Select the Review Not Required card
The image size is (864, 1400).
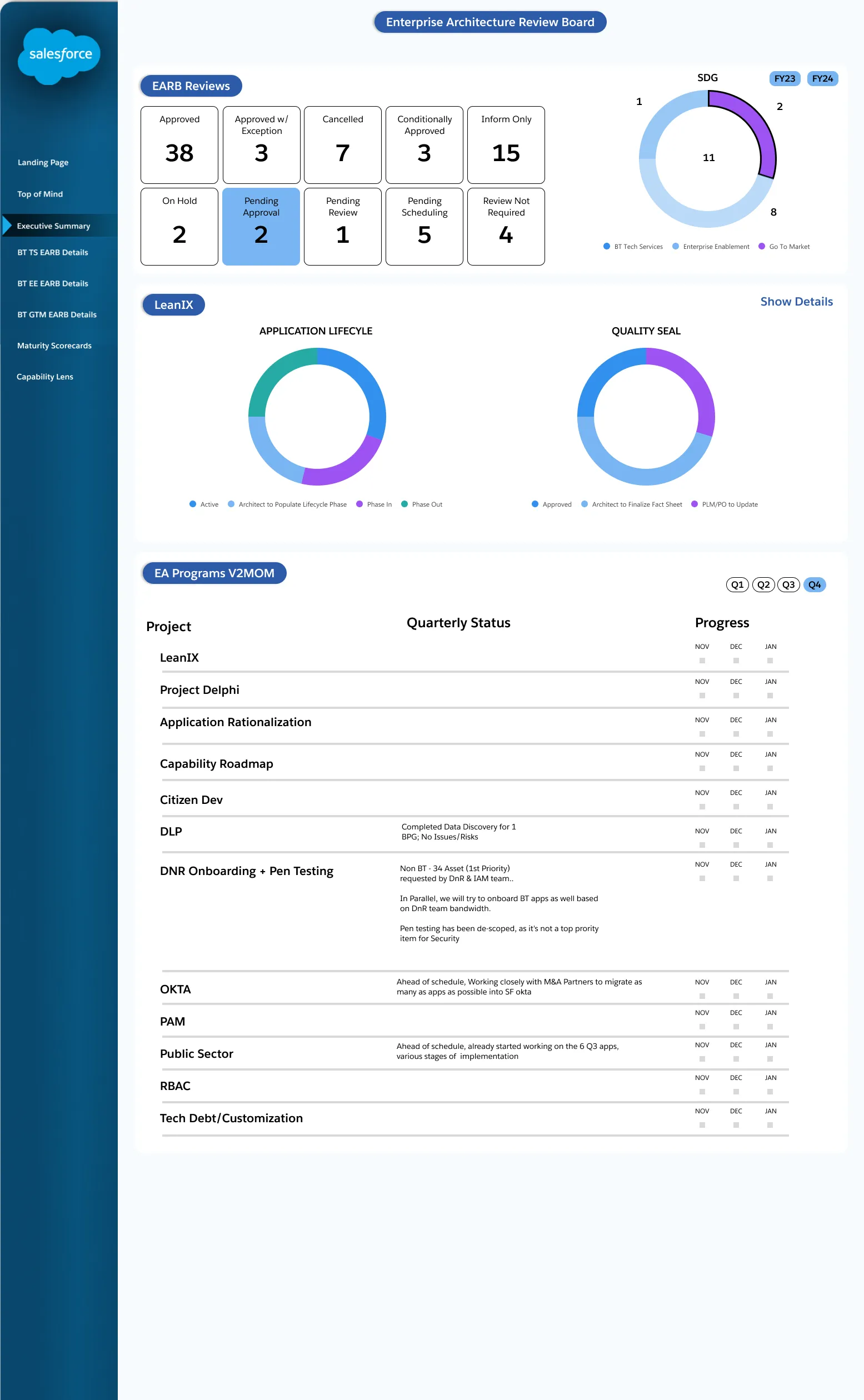click(x=506, y=226)
